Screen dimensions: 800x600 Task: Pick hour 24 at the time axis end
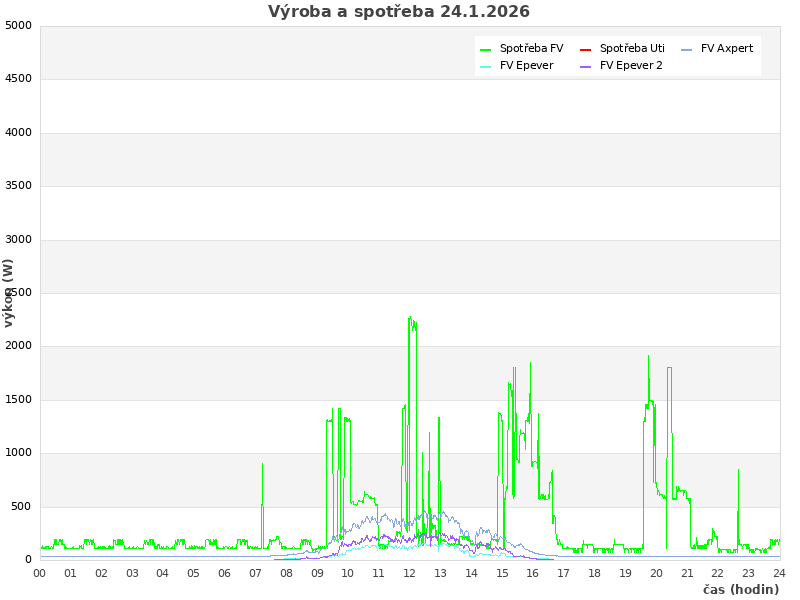[779, 573]
